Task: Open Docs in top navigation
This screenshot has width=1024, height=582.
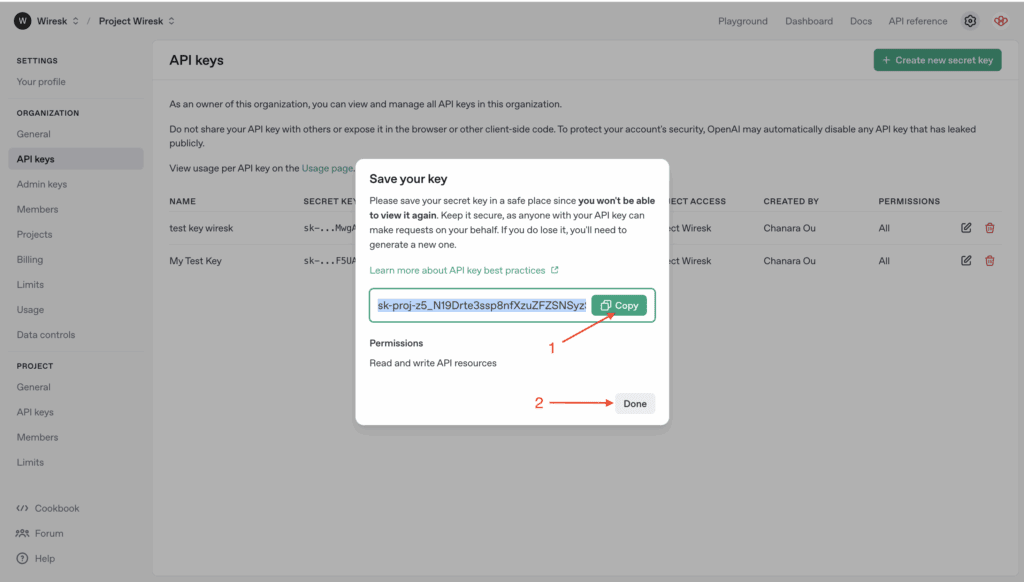Action: [861, 21]
